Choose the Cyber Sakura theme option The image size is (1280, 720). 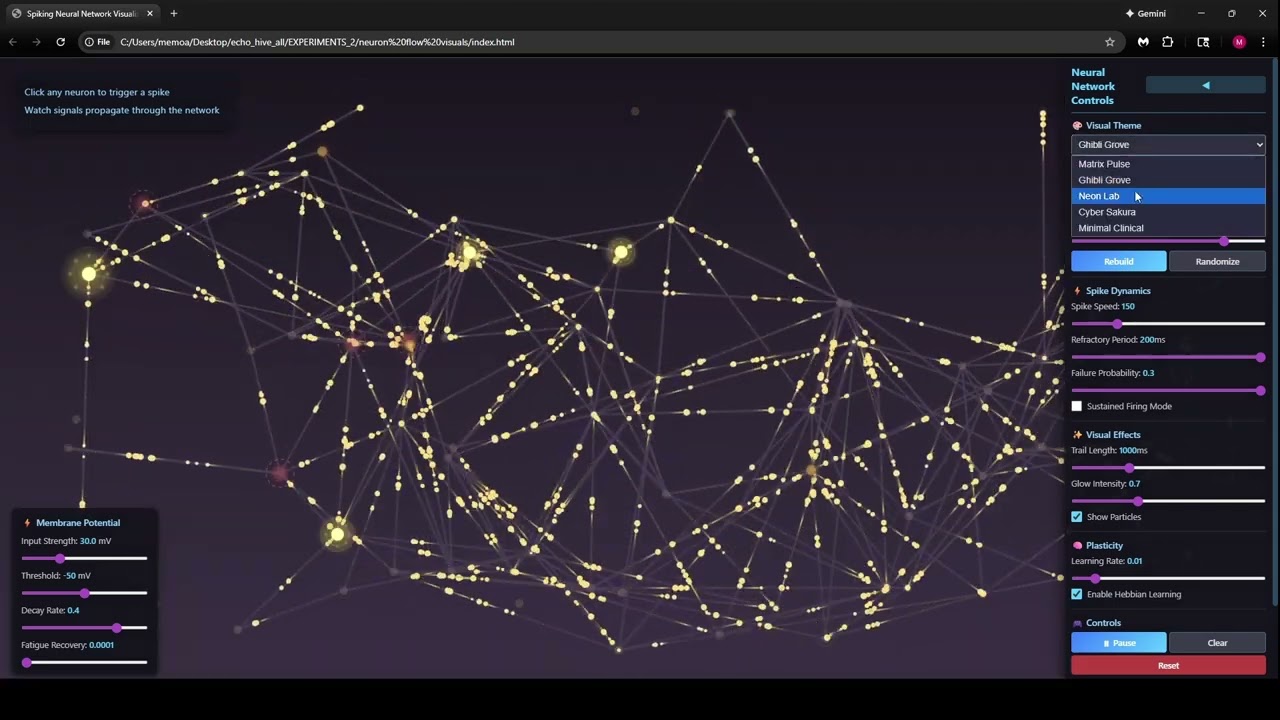point(1107,212)
